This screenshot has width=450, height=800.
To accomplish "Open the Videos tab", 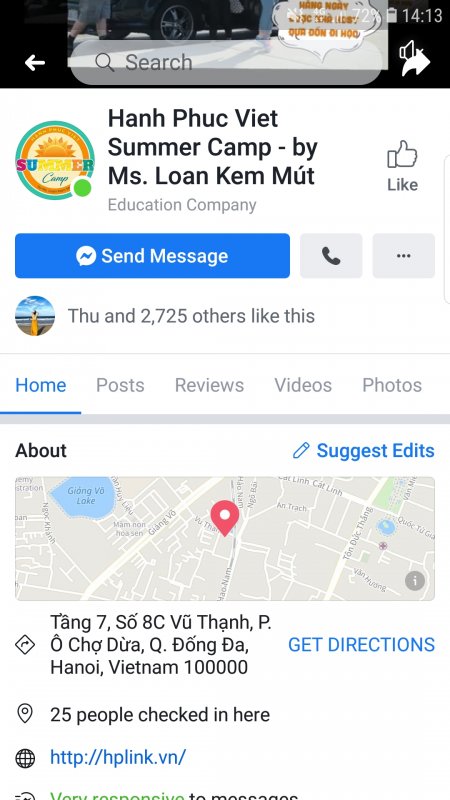I will (303, 385).
